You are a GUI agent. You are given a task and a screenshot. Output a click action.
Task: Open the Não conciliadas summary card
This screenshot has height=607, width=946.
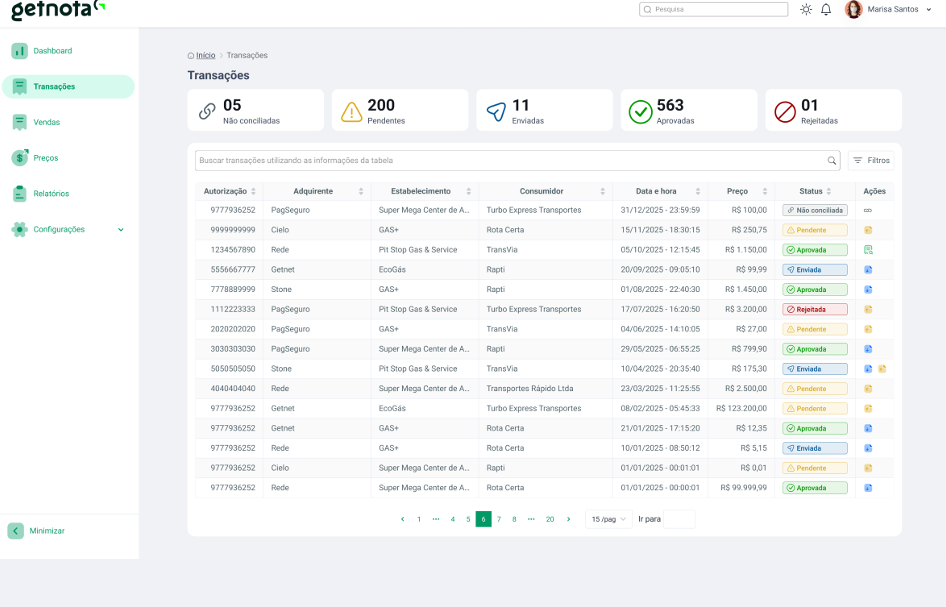[256, 110]
